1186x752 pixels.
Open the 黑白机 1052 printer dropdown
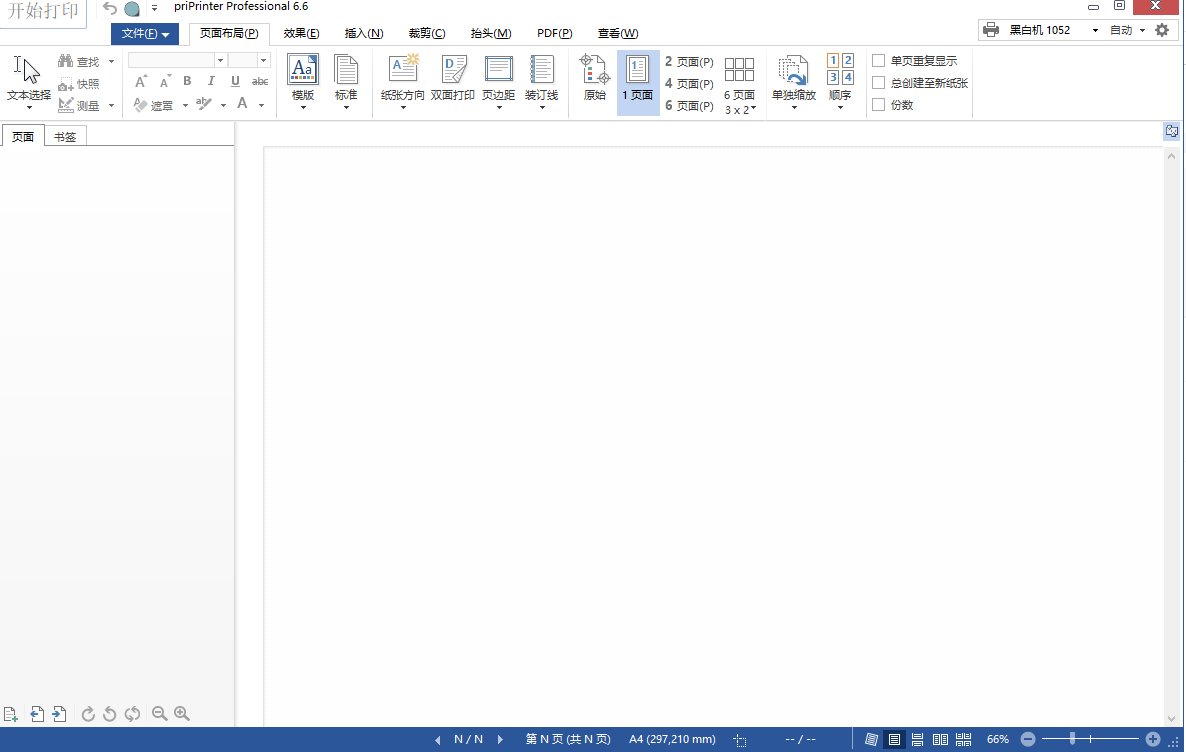click(1095, 29)
